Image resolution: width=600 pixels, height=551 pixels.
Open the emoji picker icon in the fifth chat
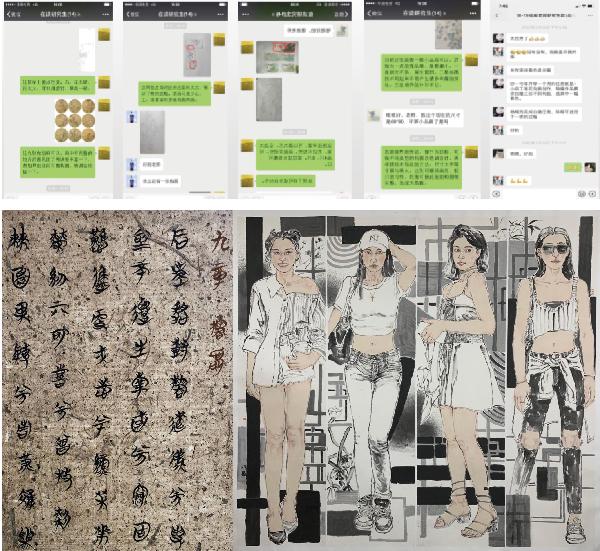pyautogui.click(x=582, y=194)
